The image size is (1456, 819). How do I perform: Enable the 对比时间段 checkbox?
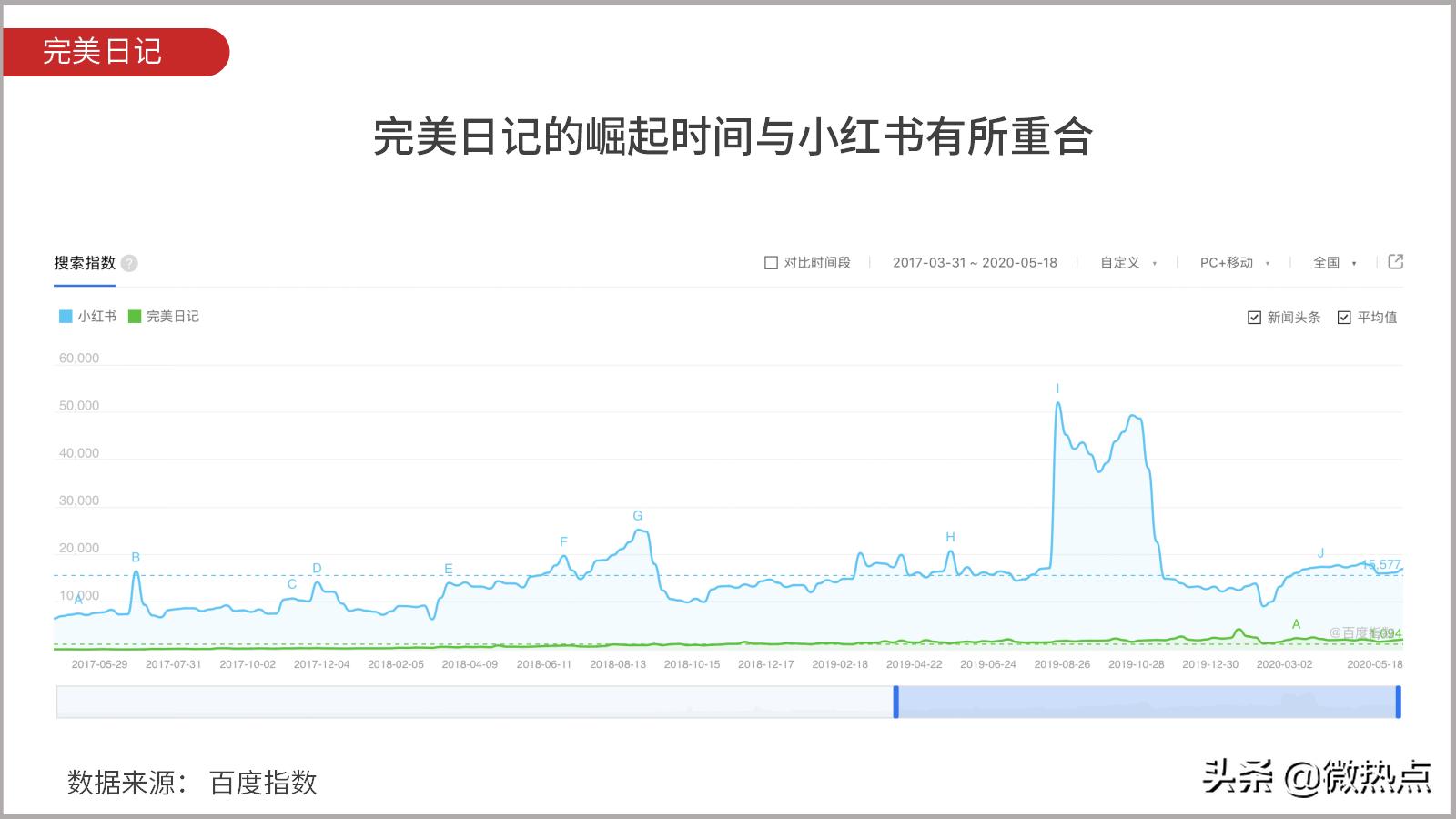pos(769,262)
